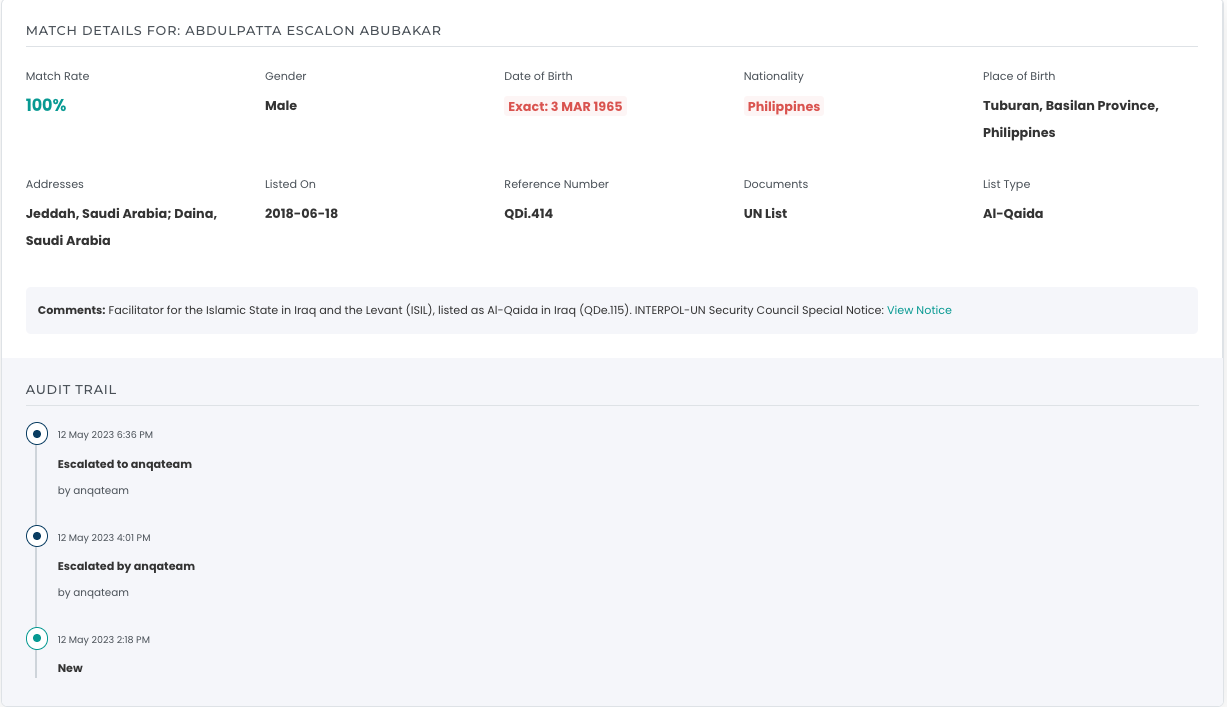Click the red Philippines nationality badge
This screenshot has height=707, width=1227.
783,107
